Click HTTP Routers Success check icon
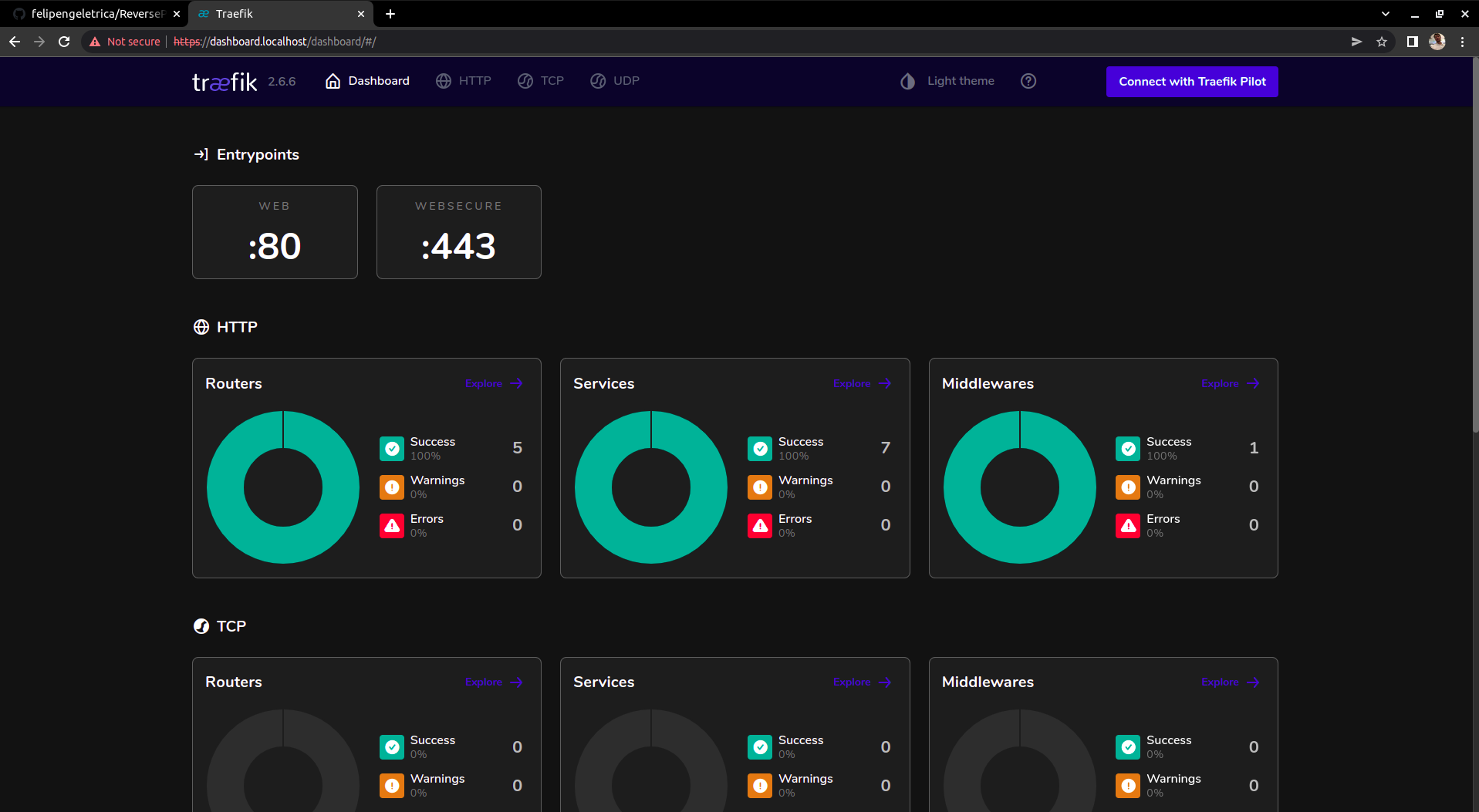Image resolution: width=1479 pixels, height=812 pixels. [x=392, y=448]
